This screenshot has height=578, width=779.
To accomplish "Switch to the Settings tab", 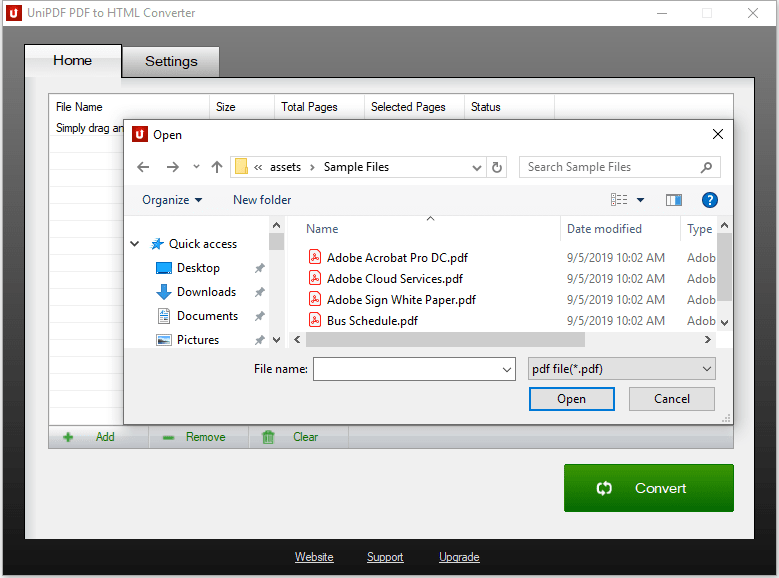I will (171, 61).
